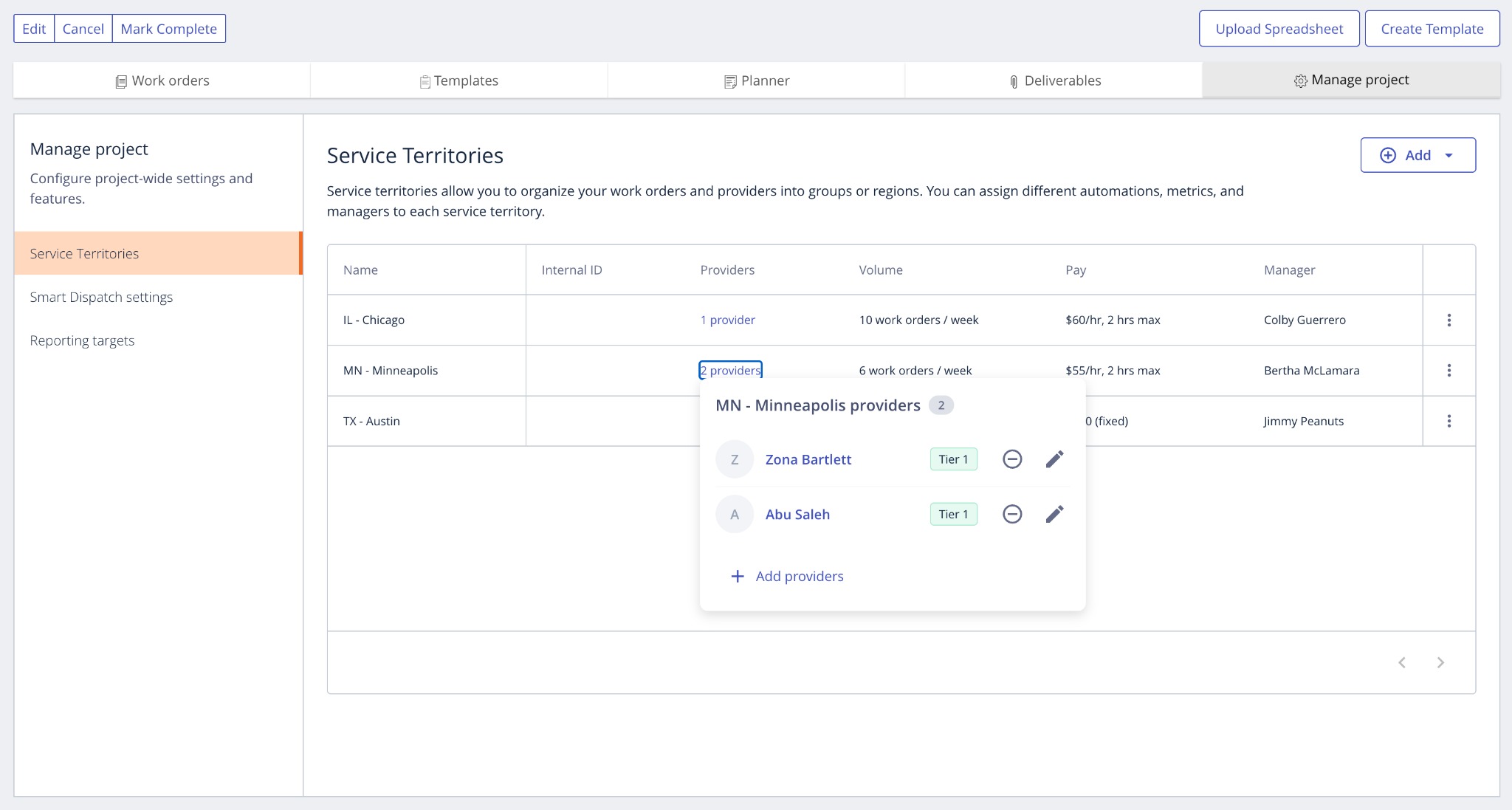This screenshot has width=1512, height=810.
Task: Go to the next page of territories
Action: point(1440,662)
